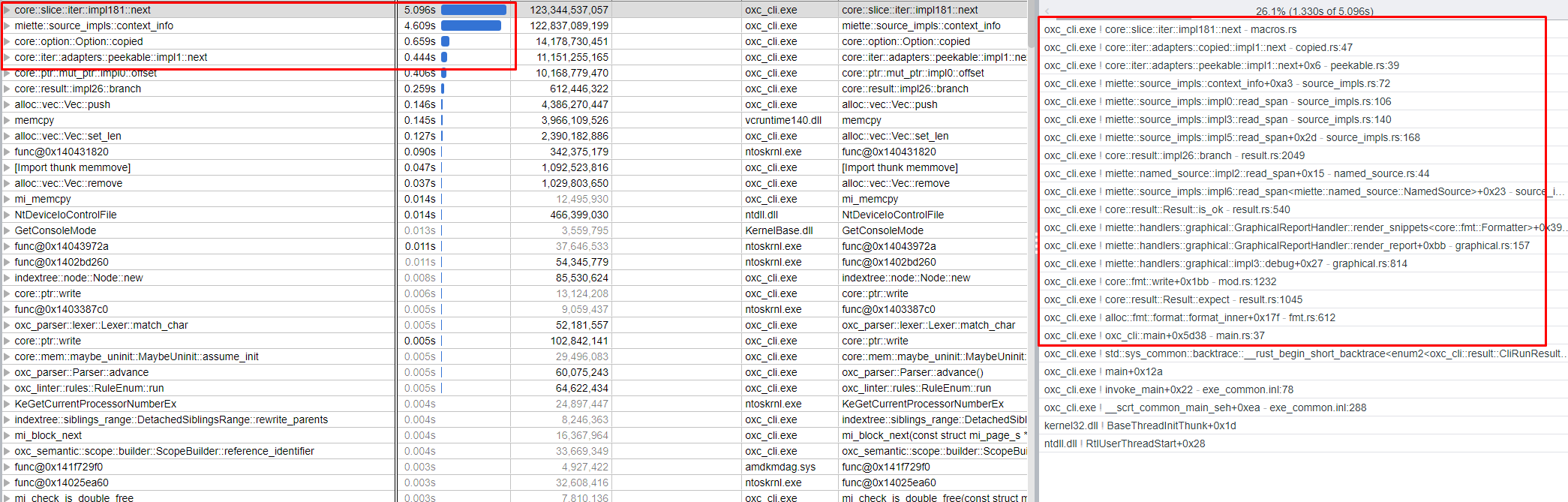Open stack frame impl3::read_span - source_impls.rs:140
The width and height of the screenshot is (1568, 502).
1218,119
